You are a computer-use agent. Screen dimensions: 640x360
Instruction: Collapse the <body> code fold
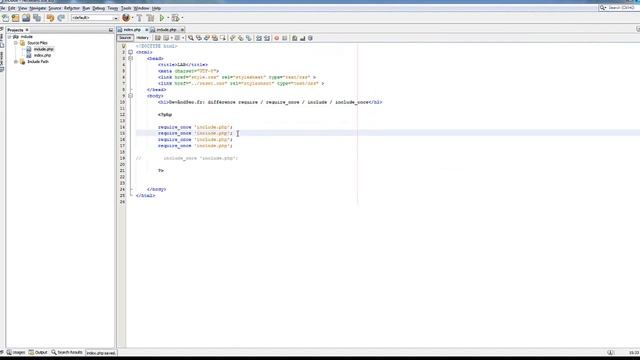point(131,96)
